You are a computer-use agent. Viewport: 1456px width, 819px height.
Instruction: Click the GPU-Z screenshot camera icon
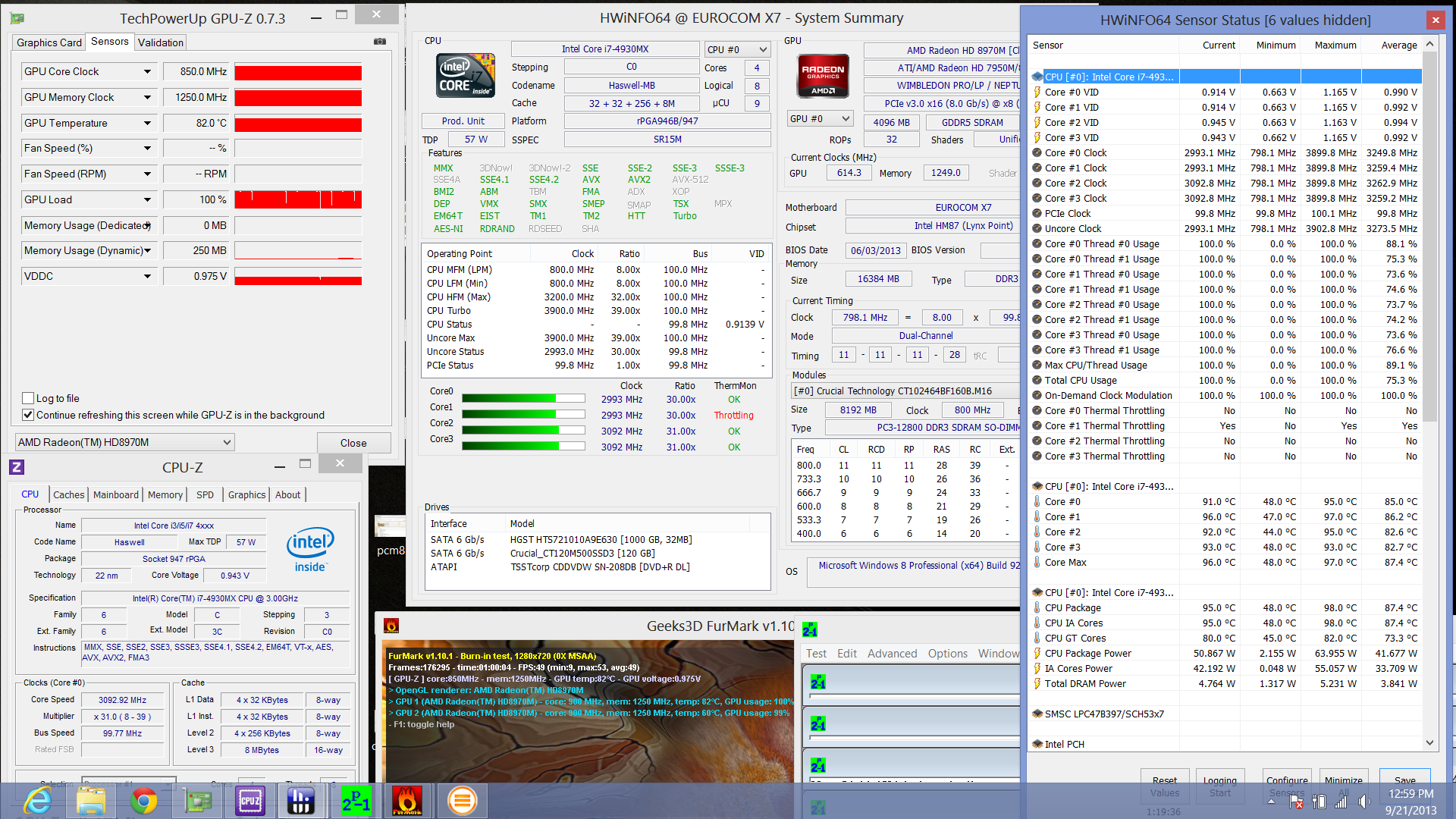380,42
